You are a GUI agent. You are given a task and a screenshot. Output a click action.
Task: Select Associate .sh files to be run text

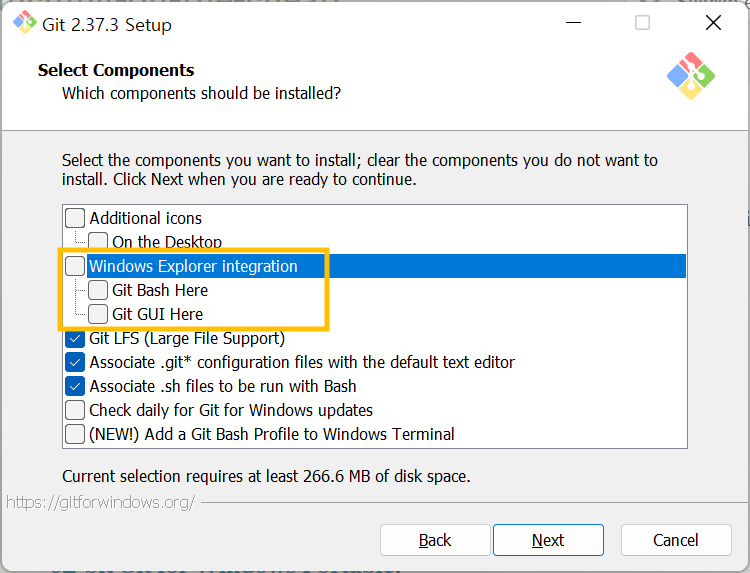pyautogui.click(x=223, y=386)
